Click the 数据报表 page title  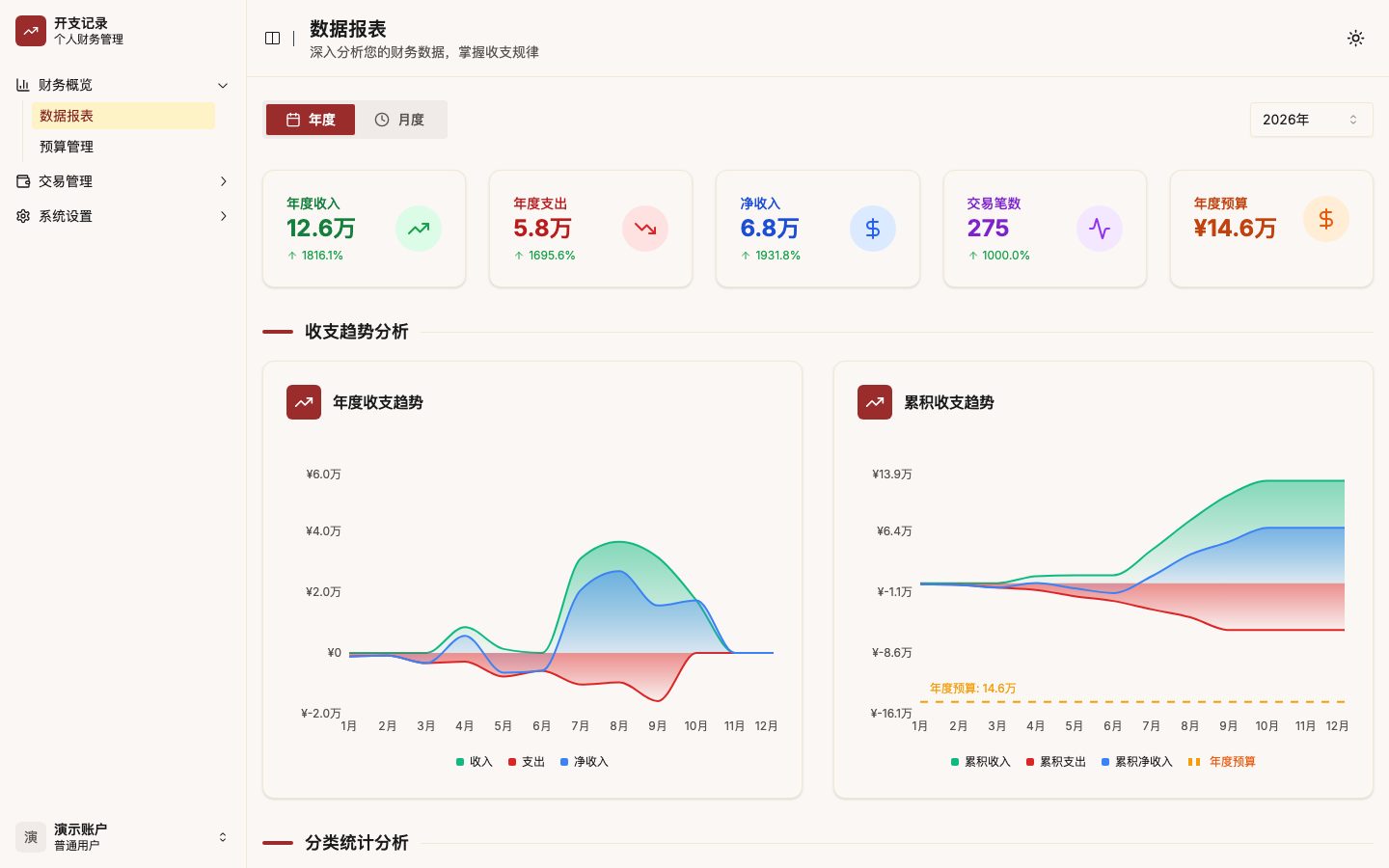coord(348,29)
